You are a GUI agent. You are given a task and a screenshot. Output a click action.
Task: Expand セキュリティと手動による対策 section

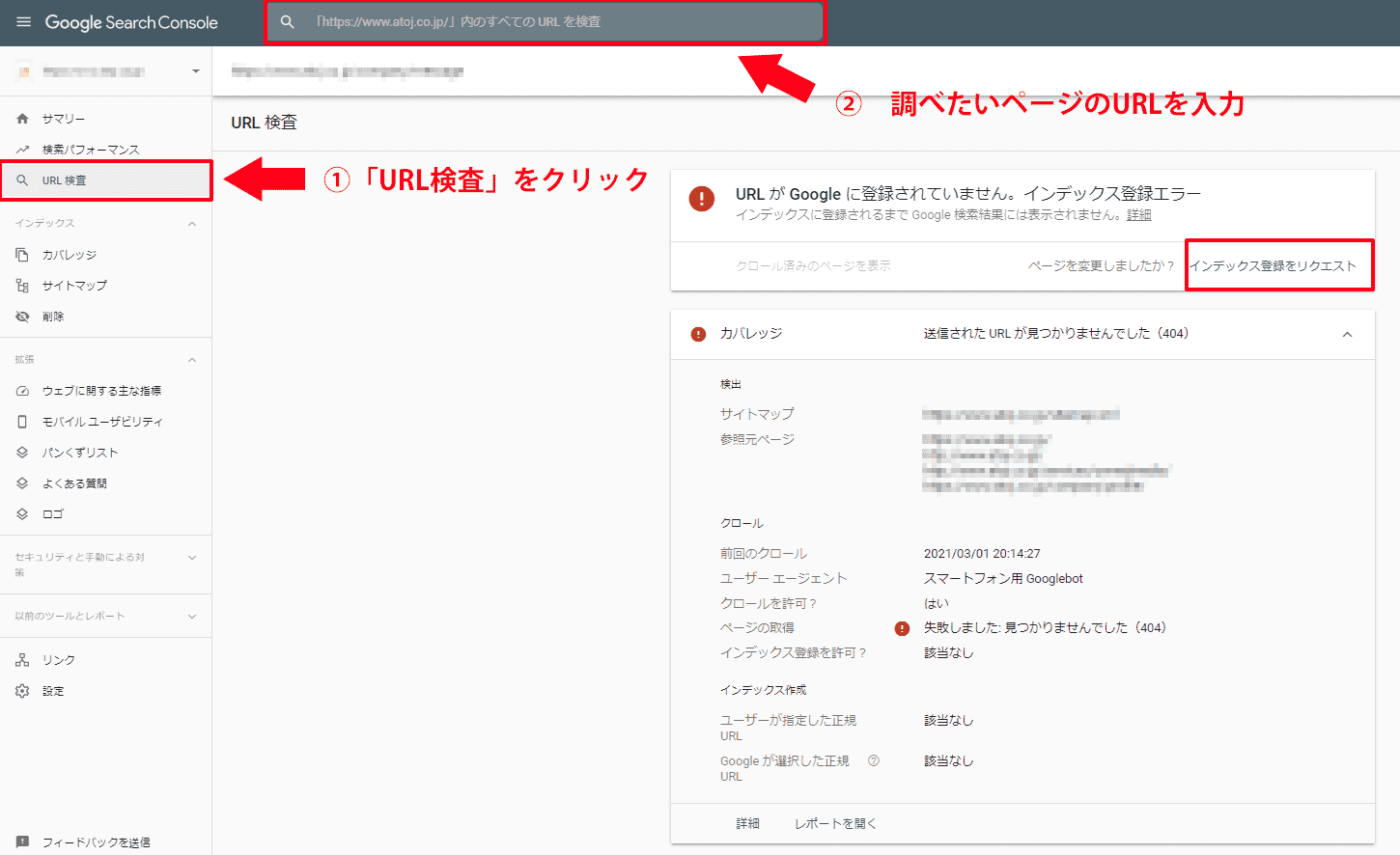[x=192, y=558]
